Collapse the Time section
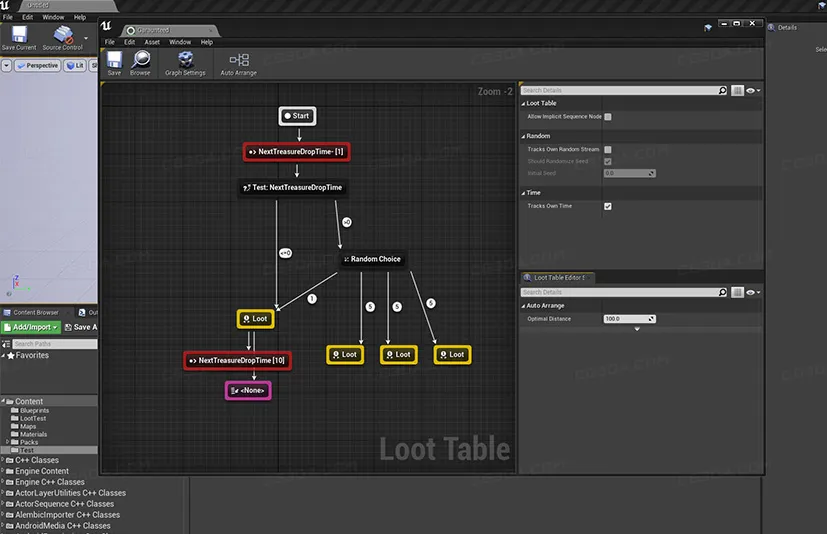The height and width of the screenshot is (534, 827). click(x=523, y=193)
